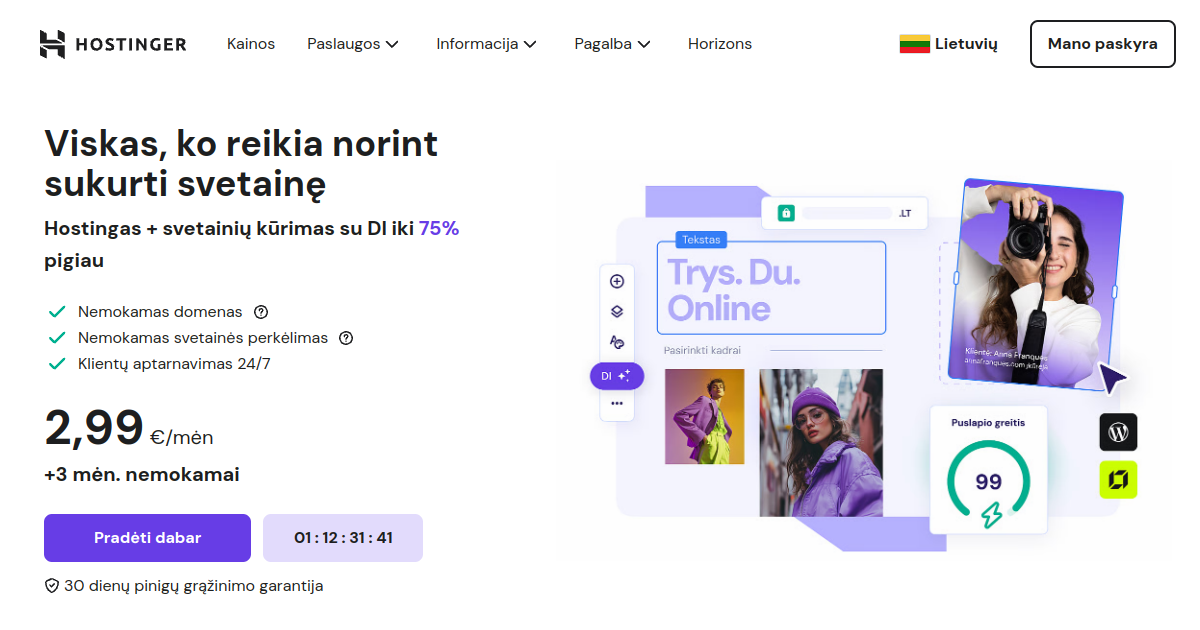Screen dimensions: 1200x630
Task: Open the Kainos menu item
Action: coord(251,44)
